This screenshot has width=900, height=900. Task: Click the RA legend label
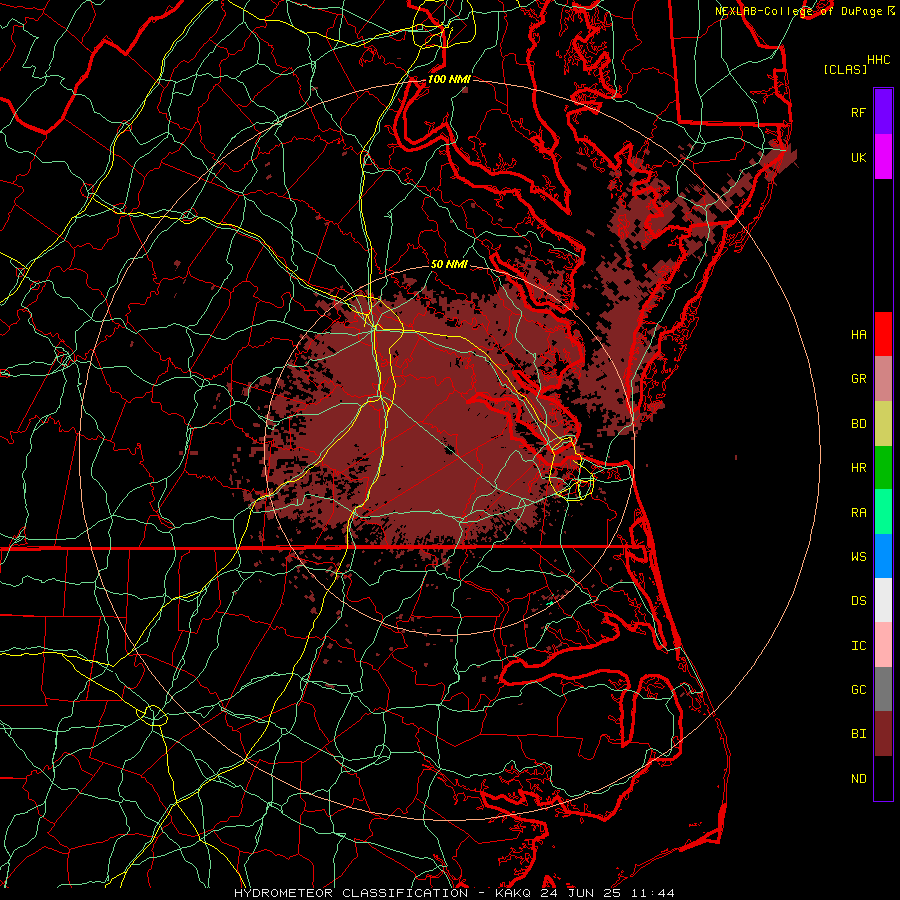(859, 513)
